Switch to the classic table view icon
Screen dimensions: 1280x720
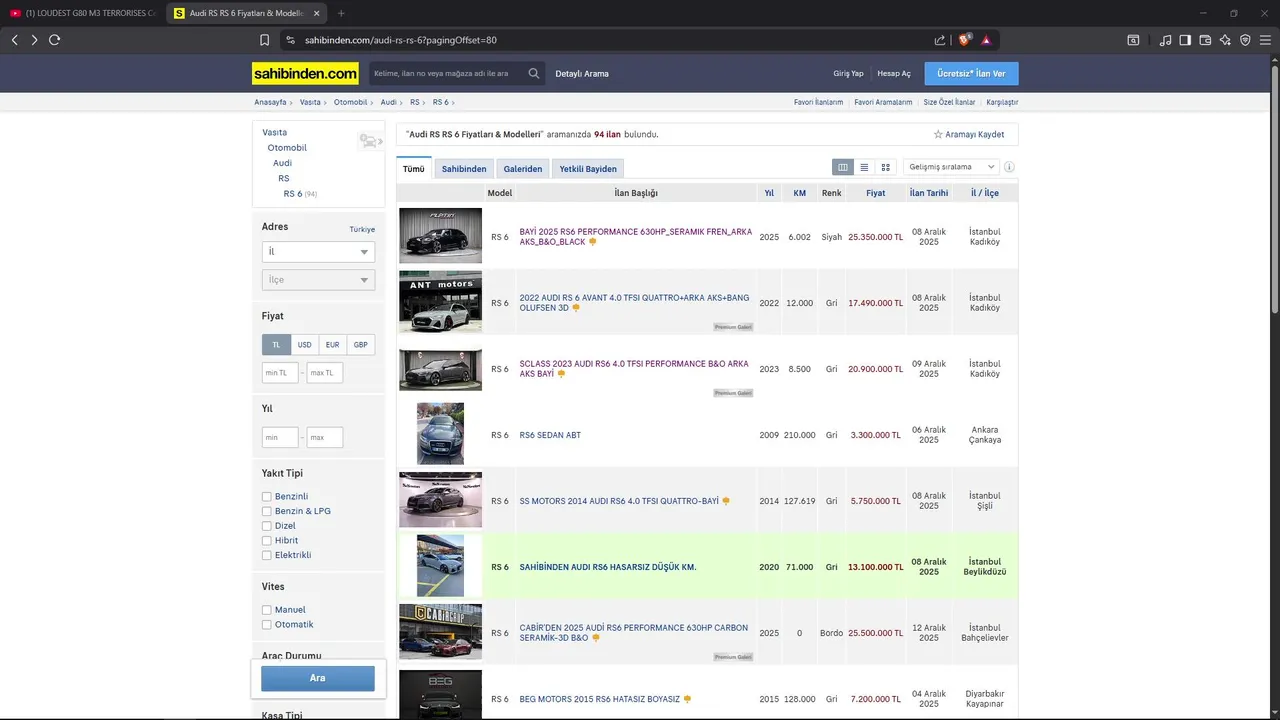(843, 167)
